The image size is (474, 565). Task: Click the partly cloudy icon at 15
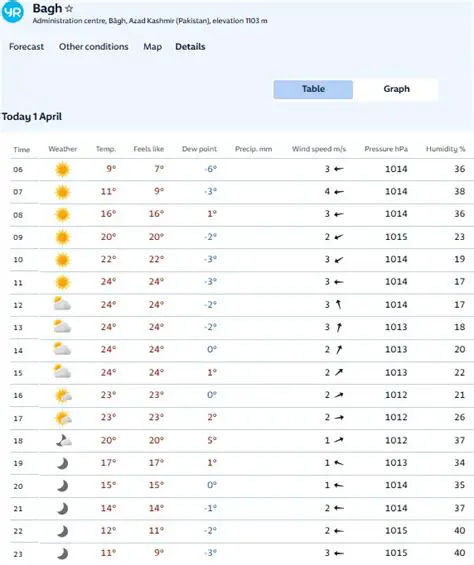[62, 372]
